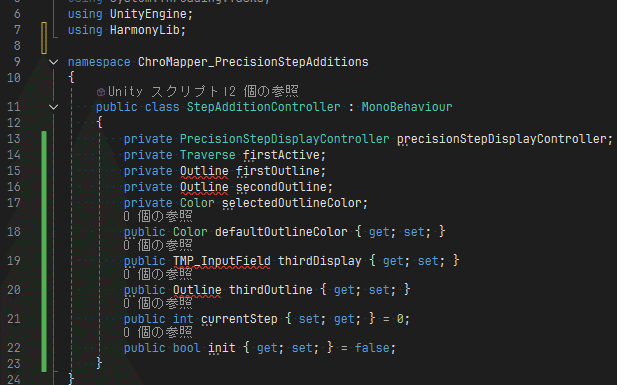Click line number 13 in the gutter
Screen dimensions: 617x385
tap(14, 139)
